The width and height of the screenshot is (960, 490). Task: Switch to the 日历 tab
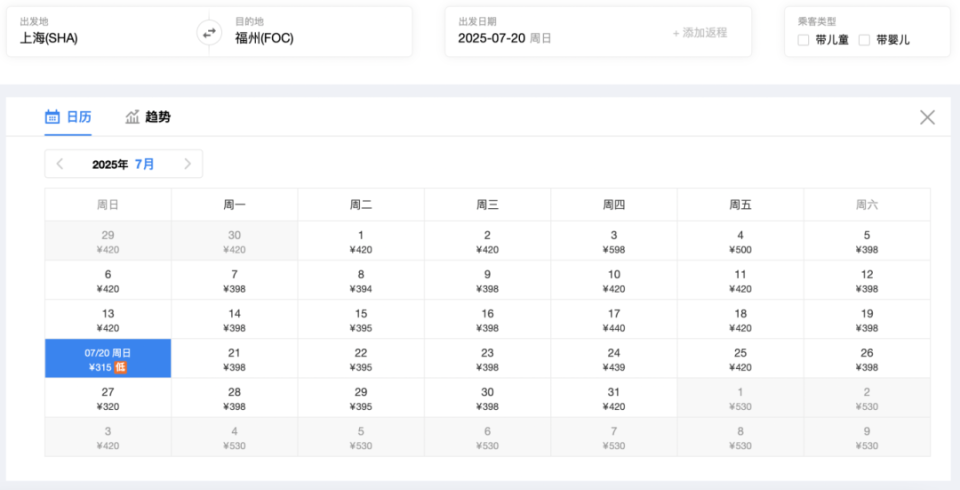(68, 116)
